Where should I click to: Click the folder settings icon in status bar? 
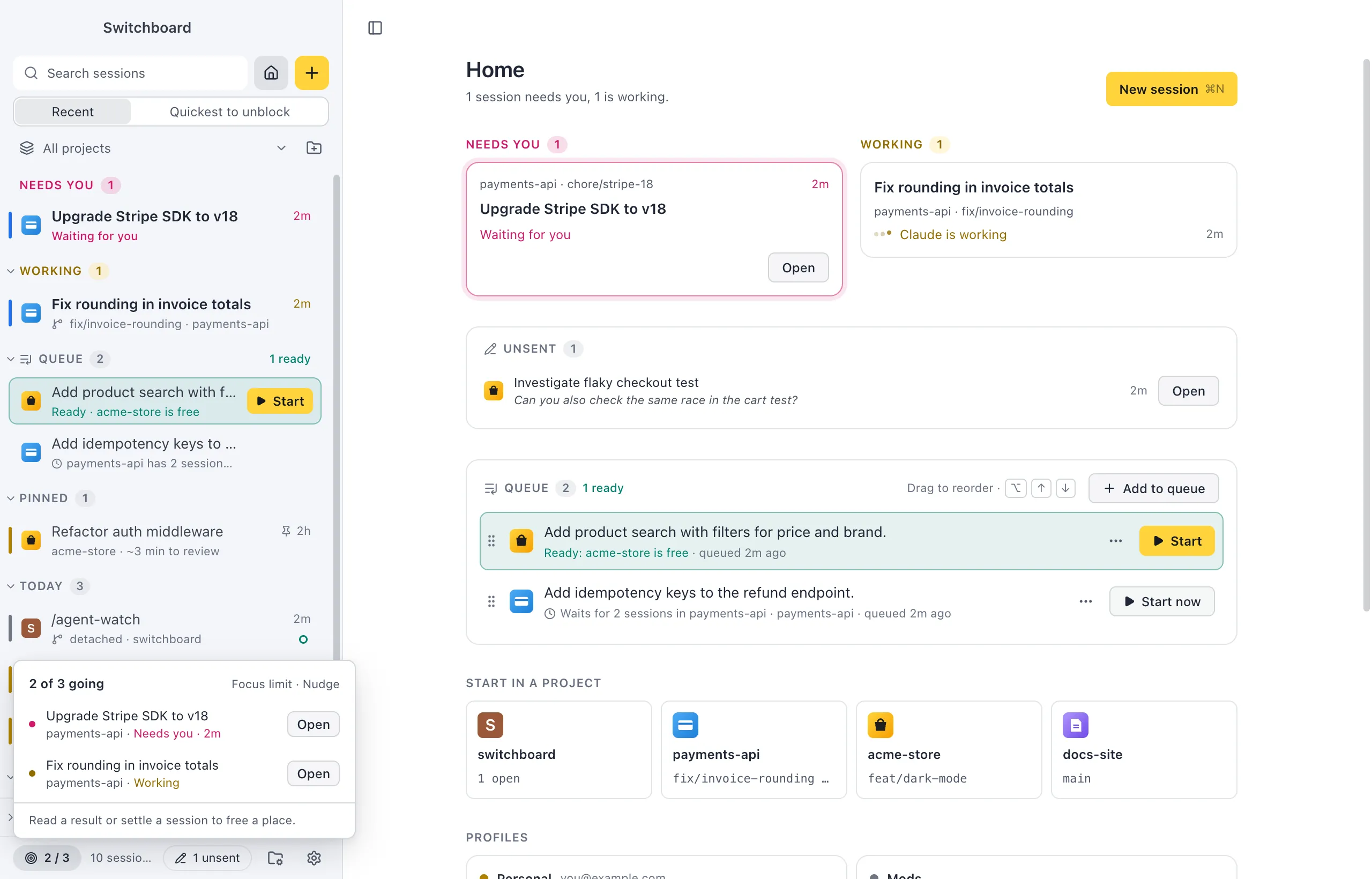coord(275,858)
